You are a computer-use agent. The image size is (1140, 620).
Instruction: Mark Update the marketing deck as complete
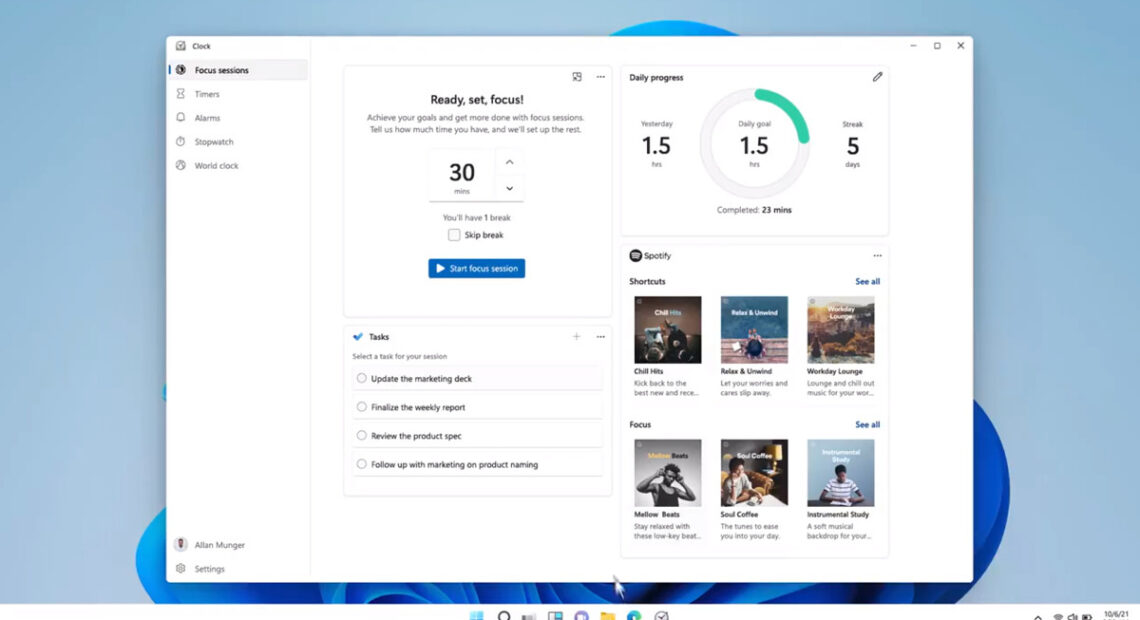click(361, 378)
